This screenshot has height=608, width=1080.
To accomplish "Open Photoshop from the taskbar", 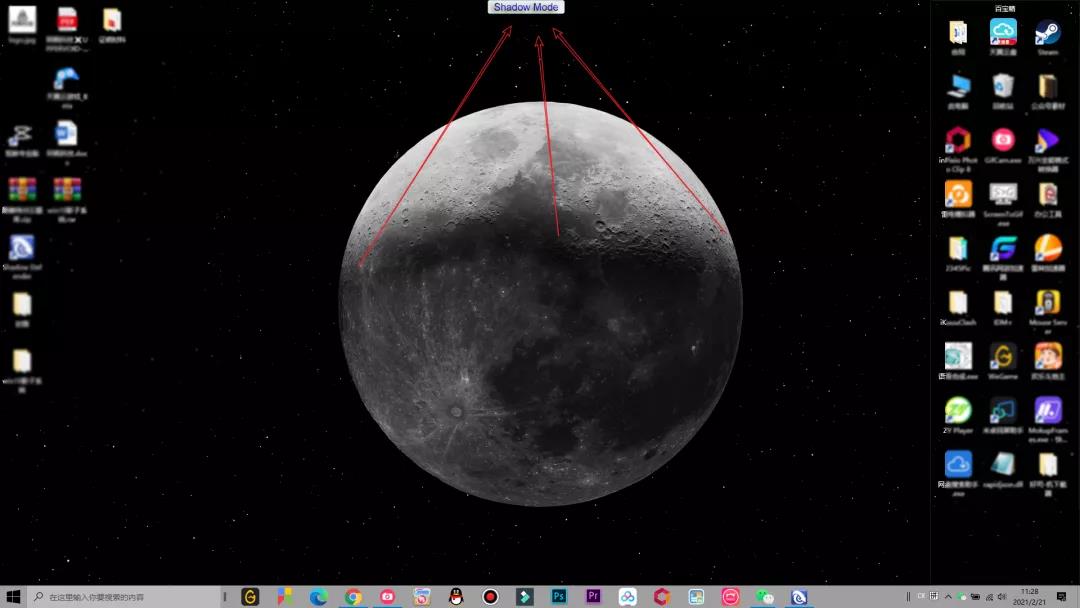I will tap(559, 596).
